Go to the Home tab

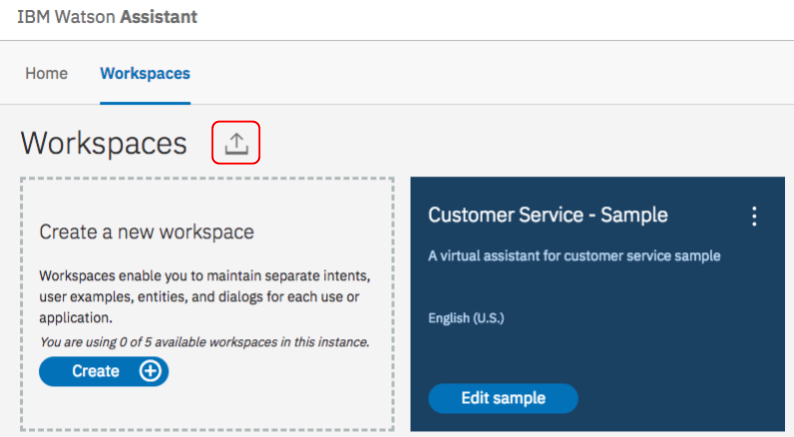47,73
